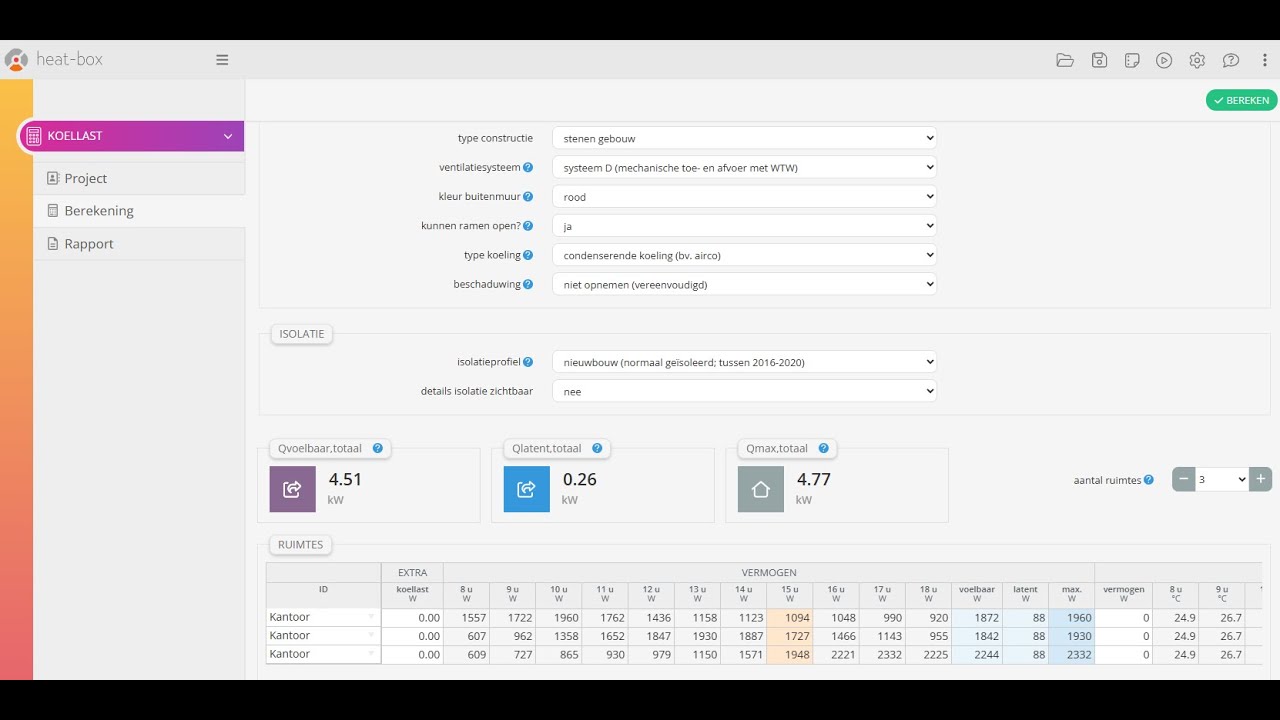Open the ventilatiesysteem dropdown
Screen dimensions: 1280x720
pos(744,167)
